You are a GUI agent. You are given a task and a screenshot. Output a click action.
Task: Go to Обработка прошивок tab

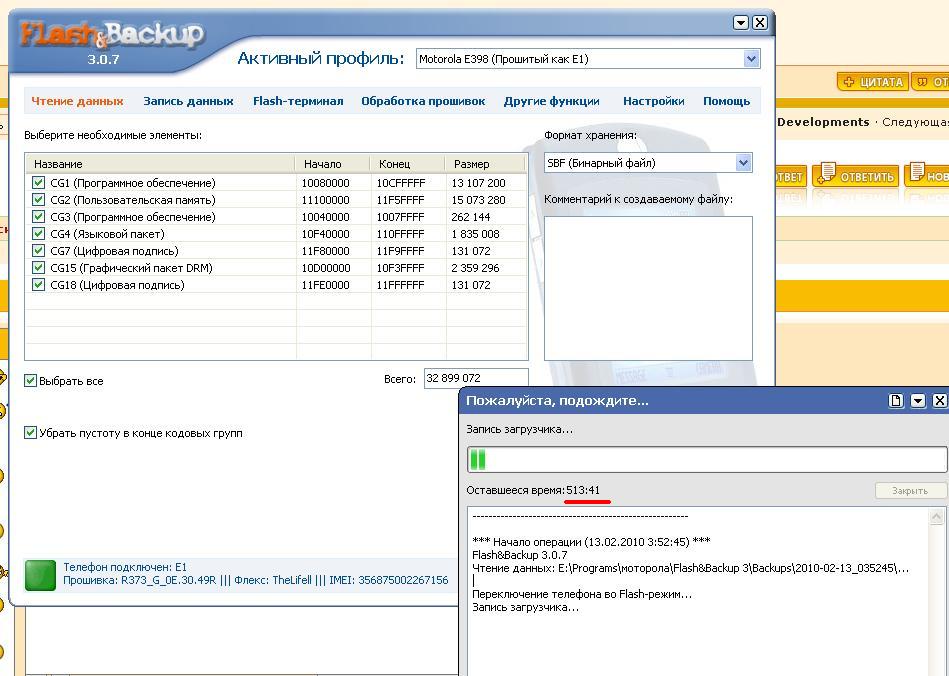click(x=423, y=101)
